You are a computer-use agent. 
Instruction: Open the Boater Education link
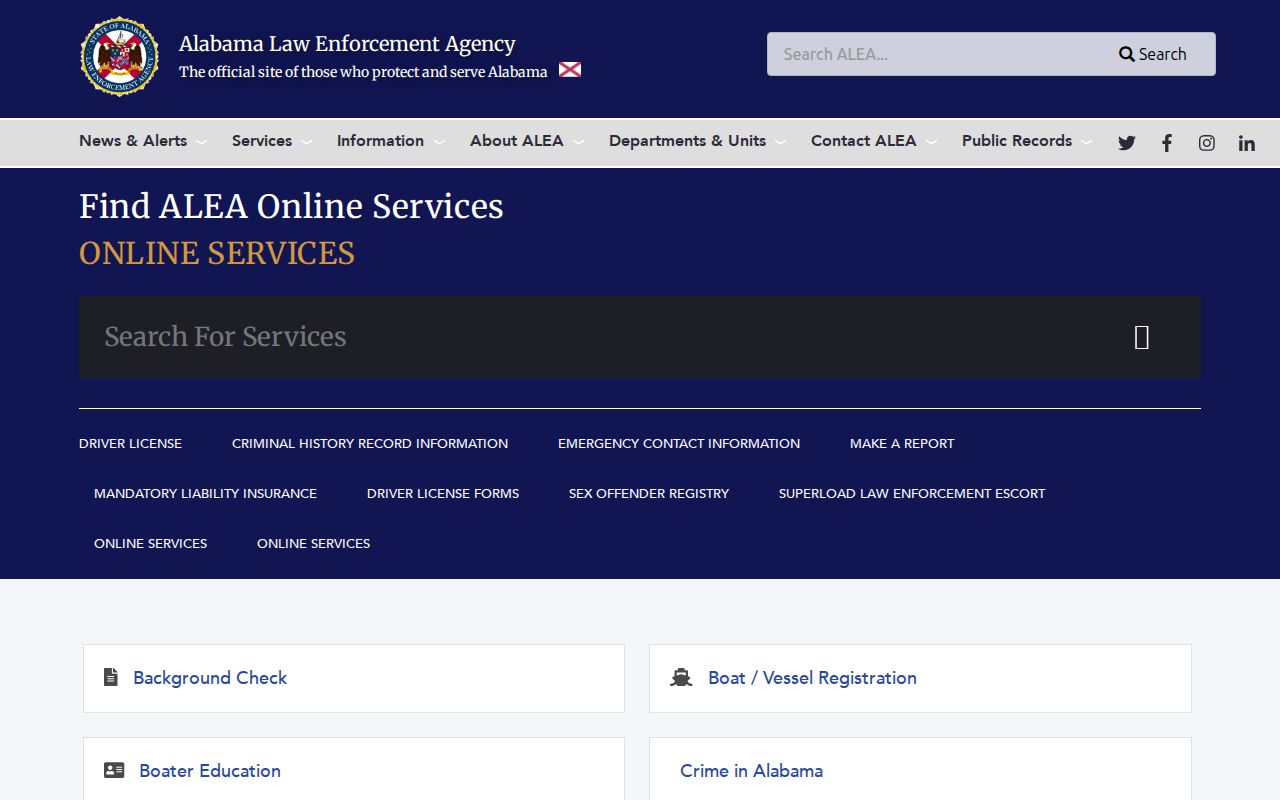(x=210, y=771)
